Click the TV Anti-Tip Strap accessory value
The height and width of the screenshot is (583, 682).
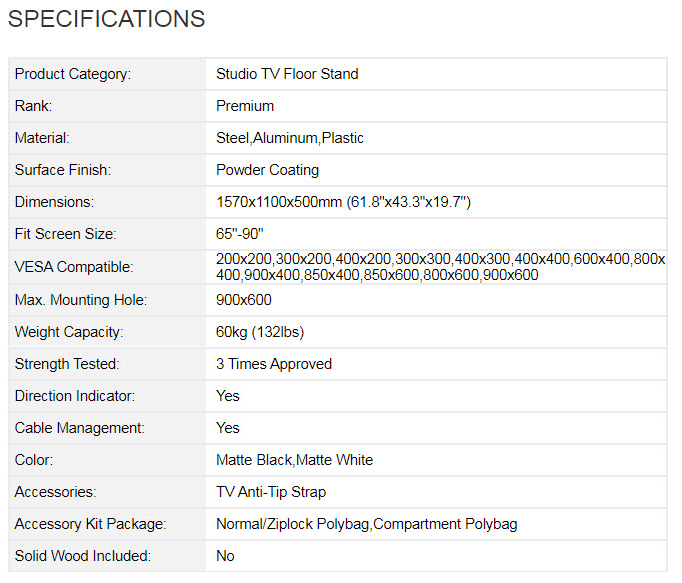click(271, 492)
